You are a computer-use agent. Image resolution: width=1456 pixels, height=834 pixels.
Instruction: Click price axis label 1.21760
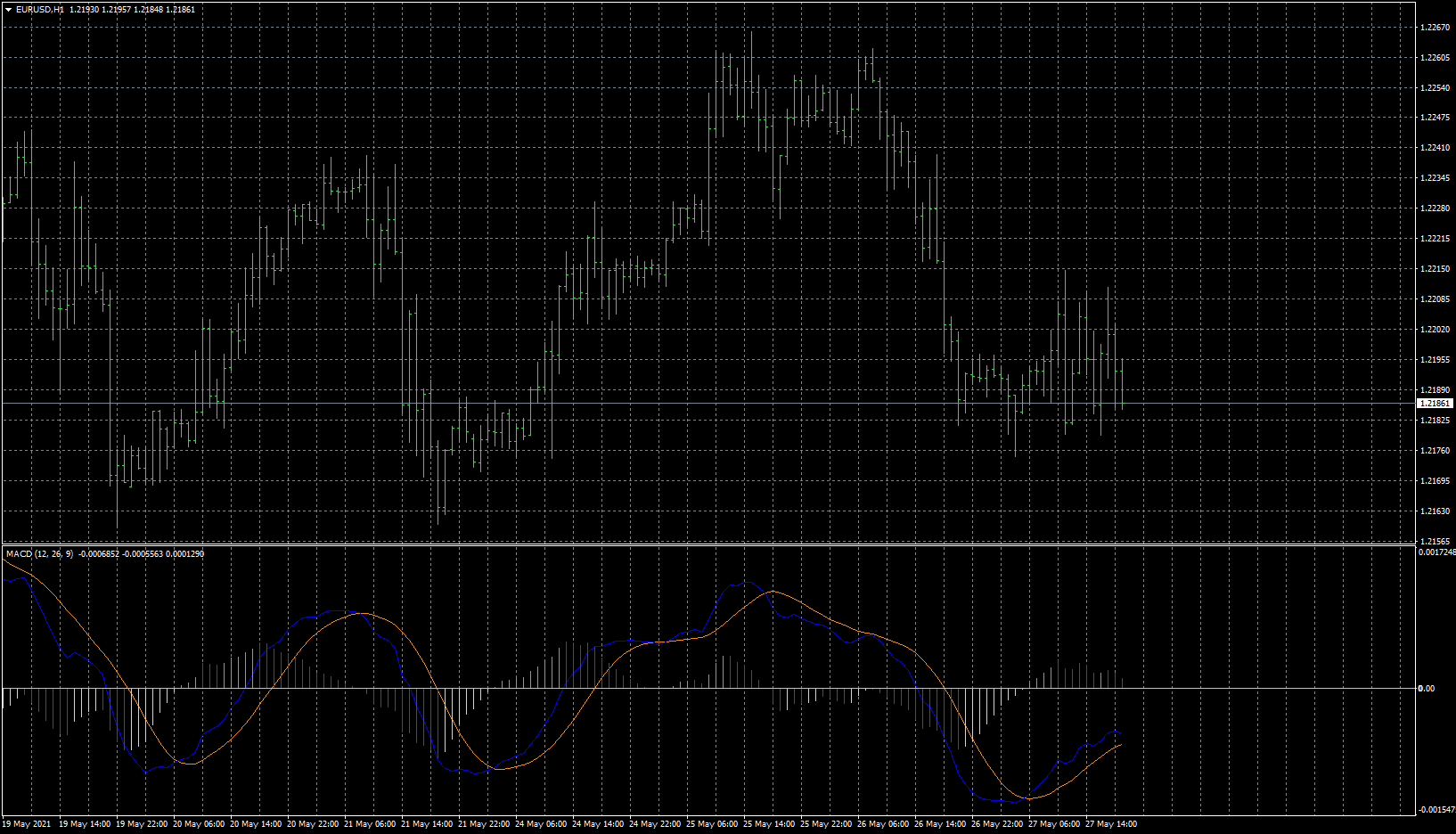pos(1435,451)
